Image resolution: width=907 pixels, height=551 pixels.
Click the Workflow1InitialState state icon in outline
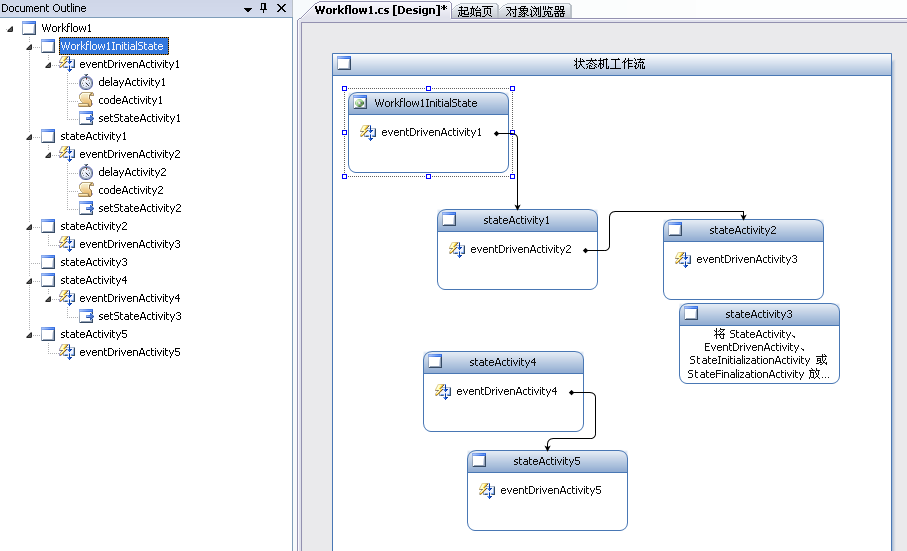[x=48, y=46]
